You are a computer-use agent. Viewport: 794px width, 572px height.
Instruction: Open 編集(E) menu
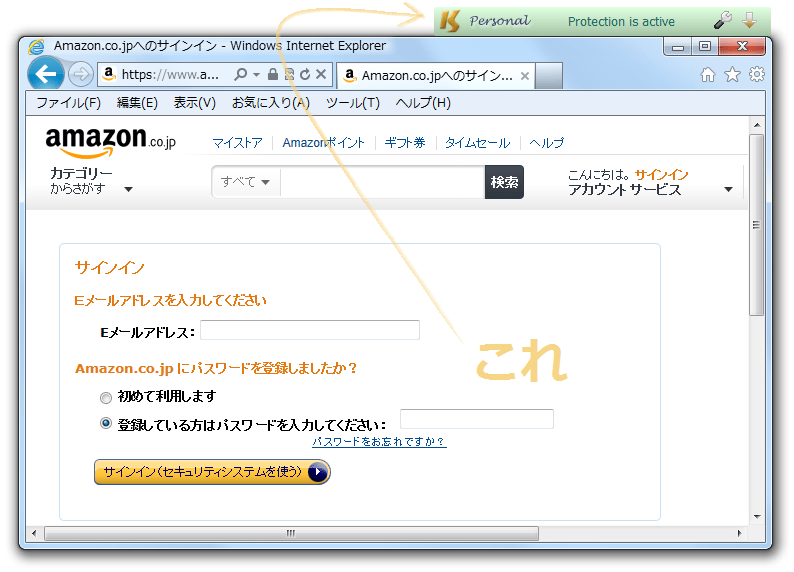(x=137, y=103)
